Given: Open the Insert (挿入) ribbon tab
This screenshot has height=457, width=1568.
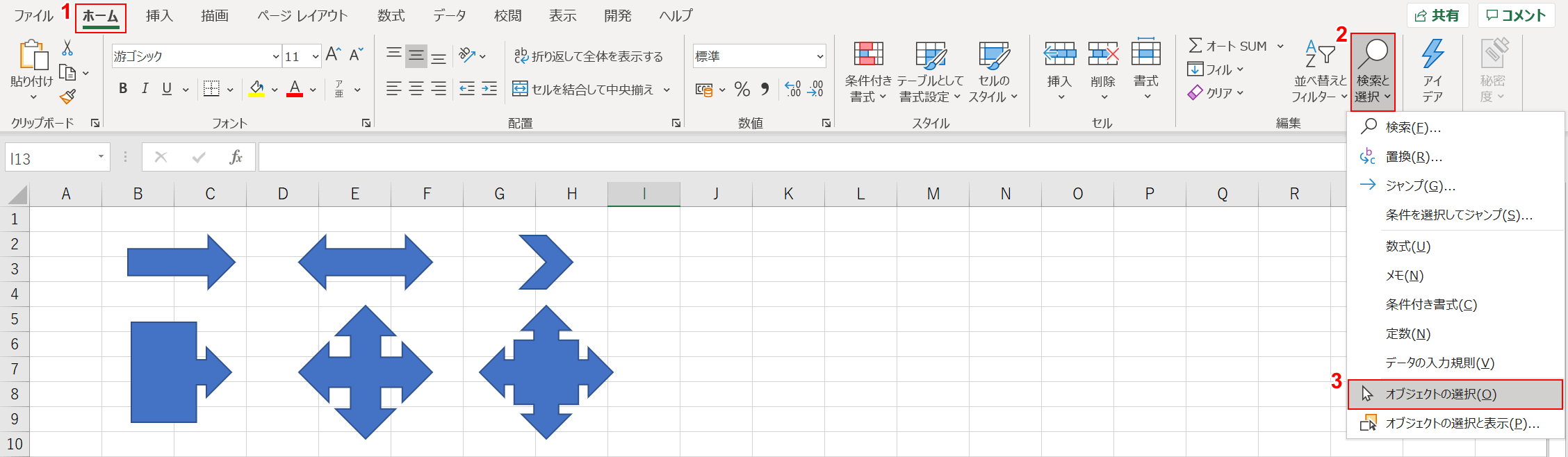Looking at the screenshot, I should click(159, 16).
